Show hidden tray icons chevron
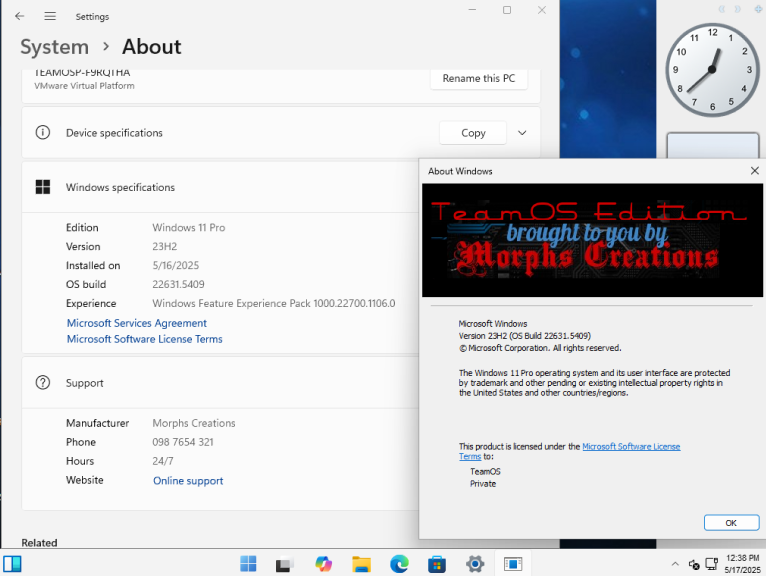 pos(675,564)
